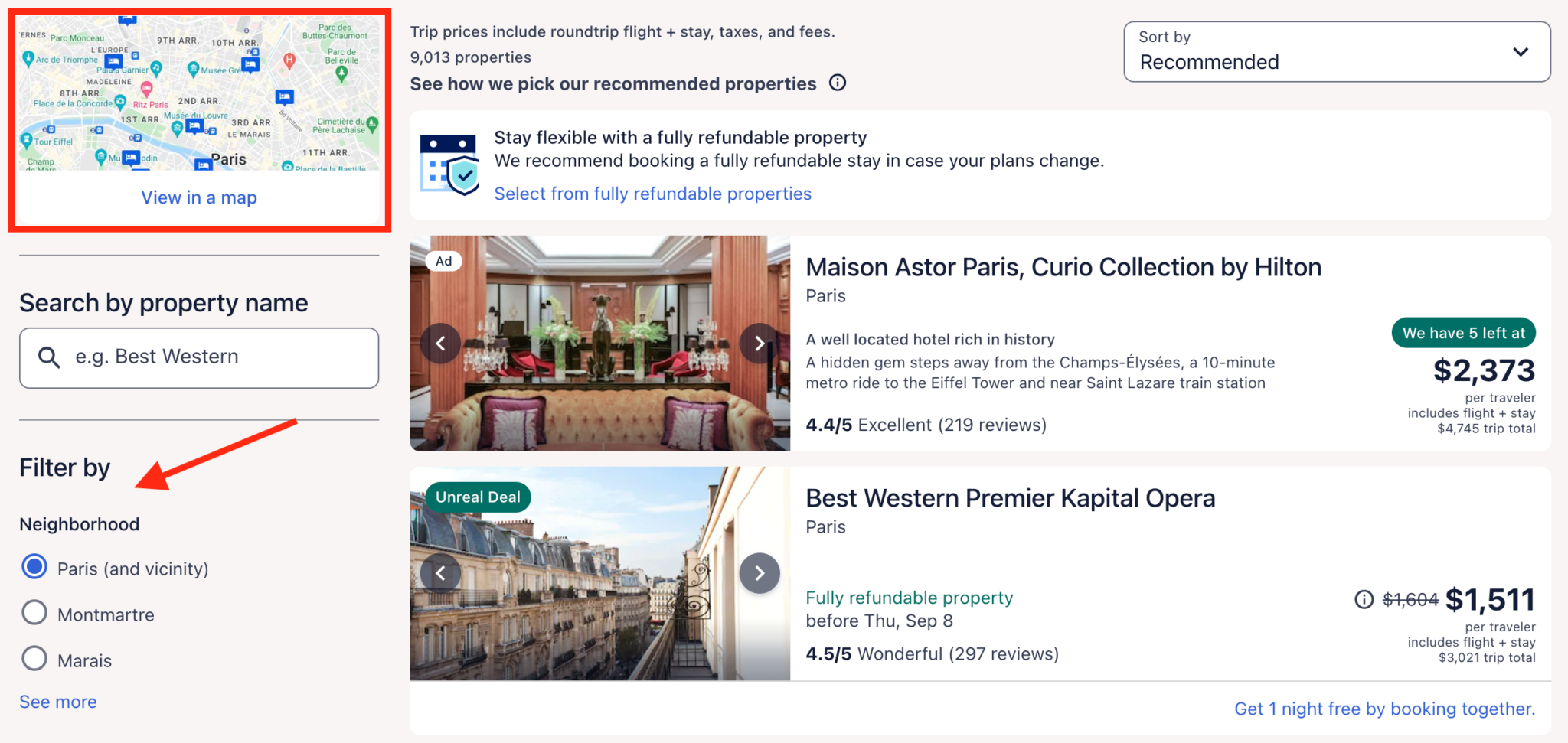1568x743 pixels.
Task: Select the search magnifier icon
Action: [x=49, y=357]
